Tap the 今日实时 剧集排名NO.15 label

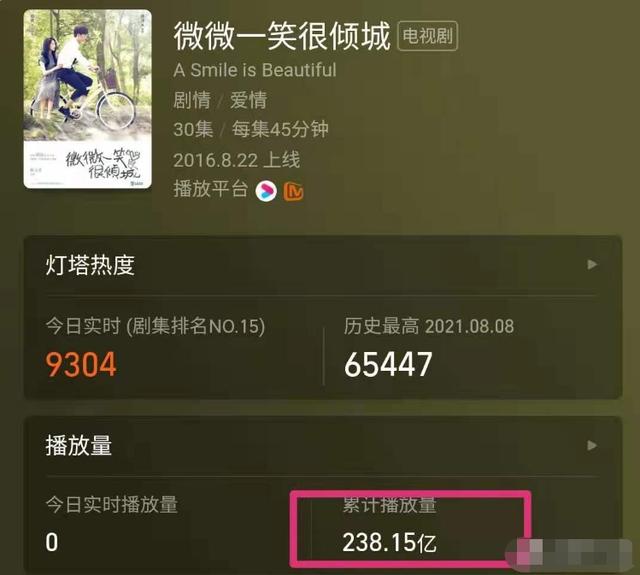[155, 326]
